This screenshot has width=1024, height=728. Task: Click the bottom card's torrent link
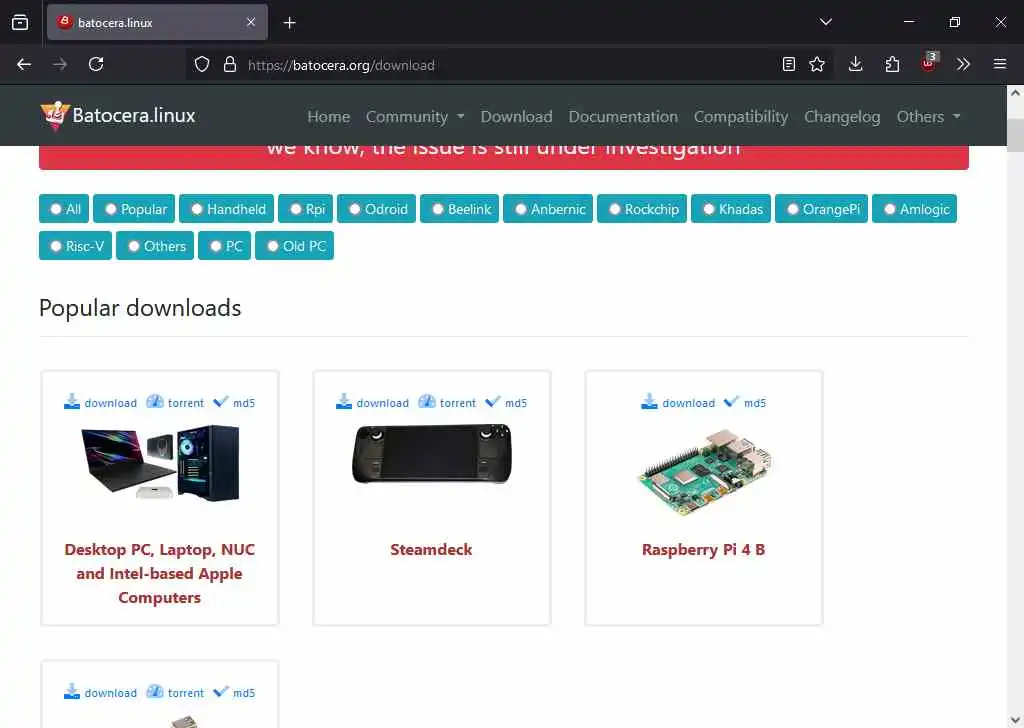click(x=175, y=691)
